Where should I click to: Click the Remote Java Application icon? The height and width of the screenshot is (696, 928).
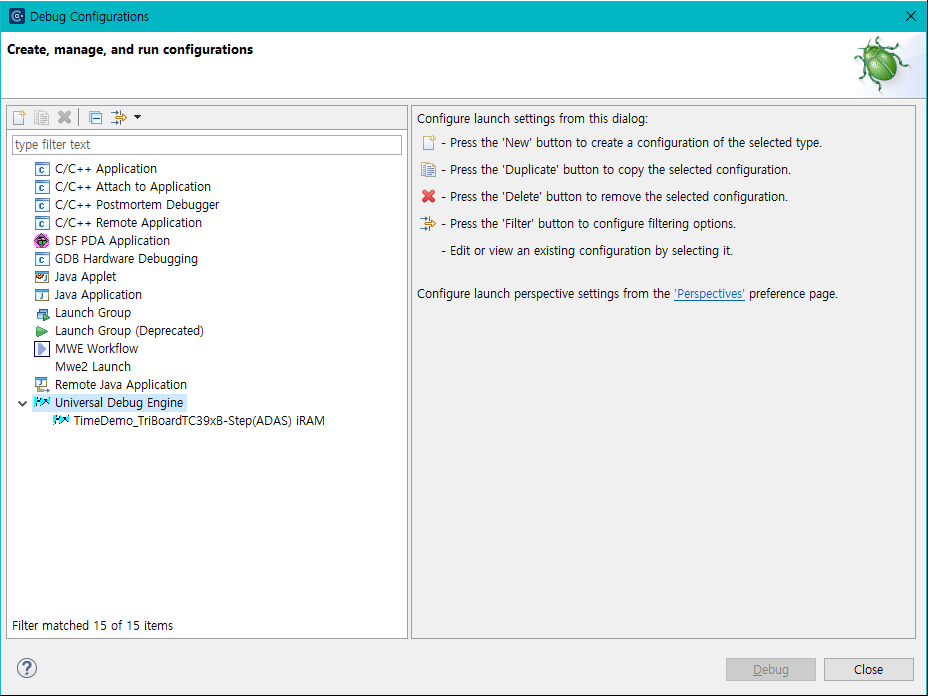(41, 385)
